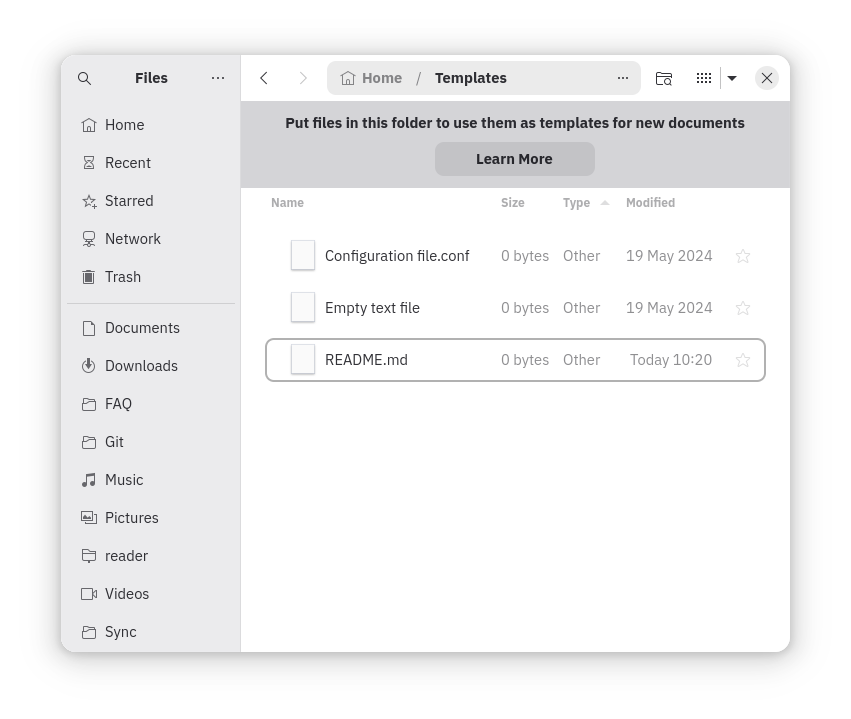Open Videos in the sidebar
The width and height of the screenshot is (851, 719).
tap(151, 594)
